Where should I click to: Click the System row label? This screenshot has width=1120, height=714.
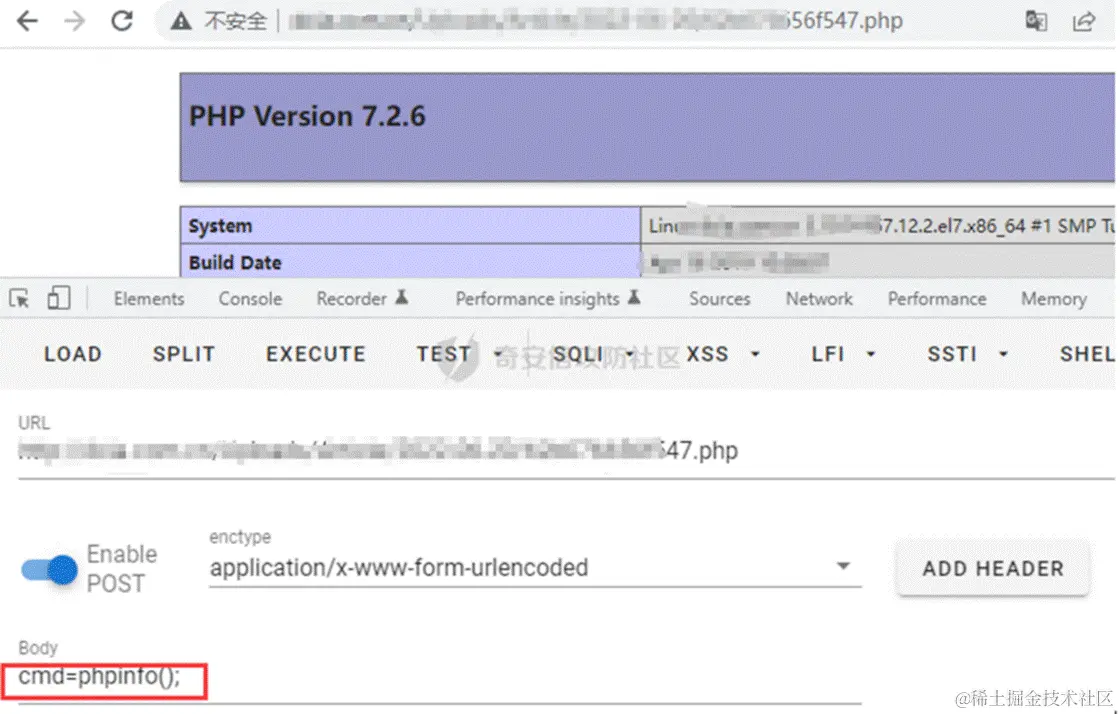click(x=221, y=226)
